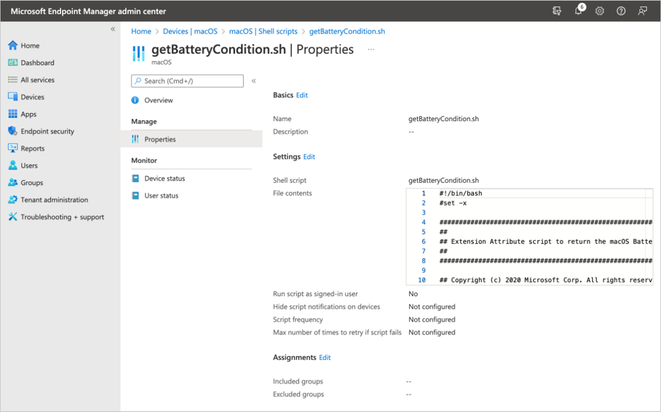Click Troubleshooting + support label
The width and height of the screenshot is (661, 412).
(x=62, y=217)
